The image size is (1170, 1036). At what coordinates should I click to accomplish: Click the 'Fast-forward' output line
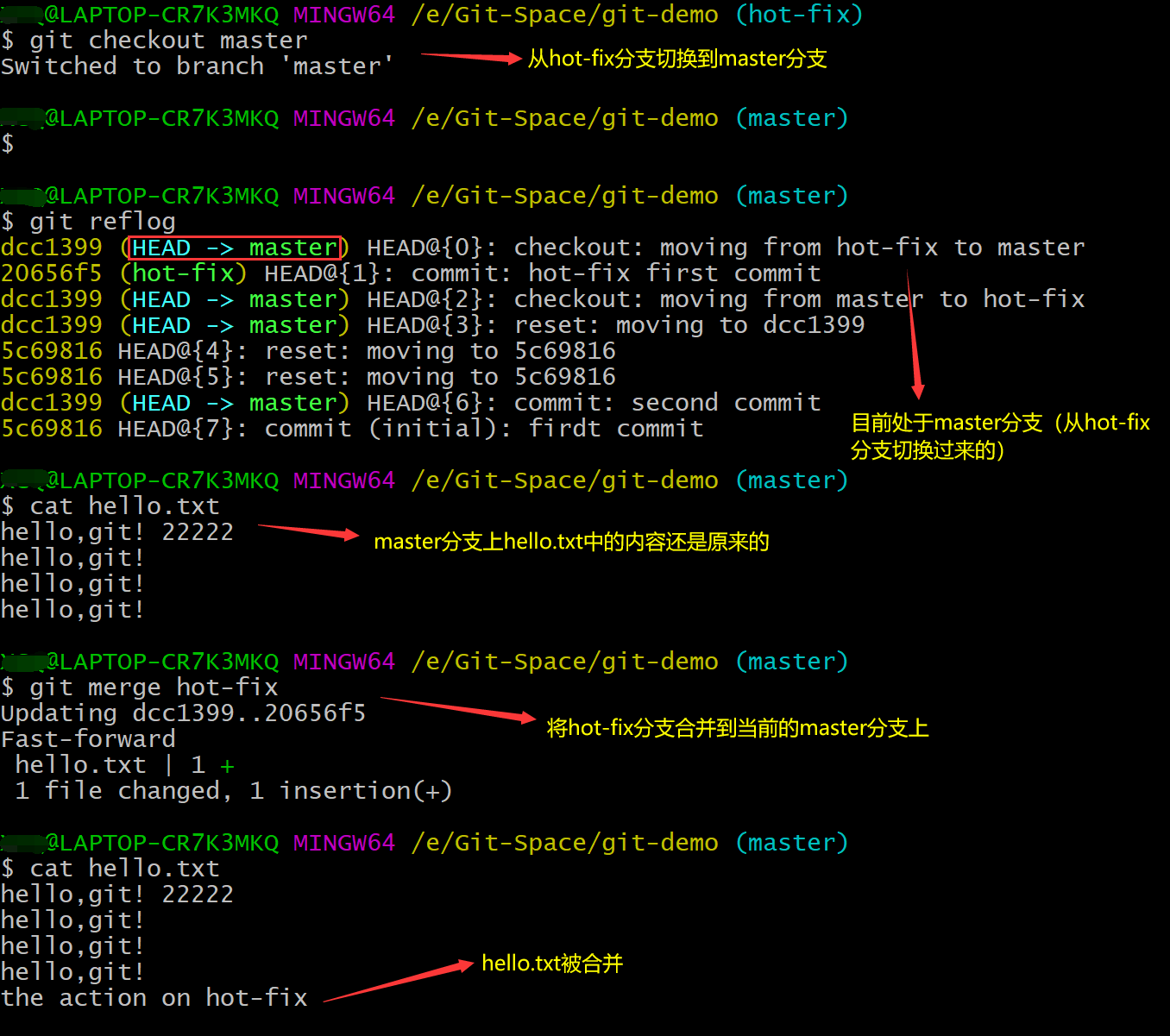click(88, 739)
